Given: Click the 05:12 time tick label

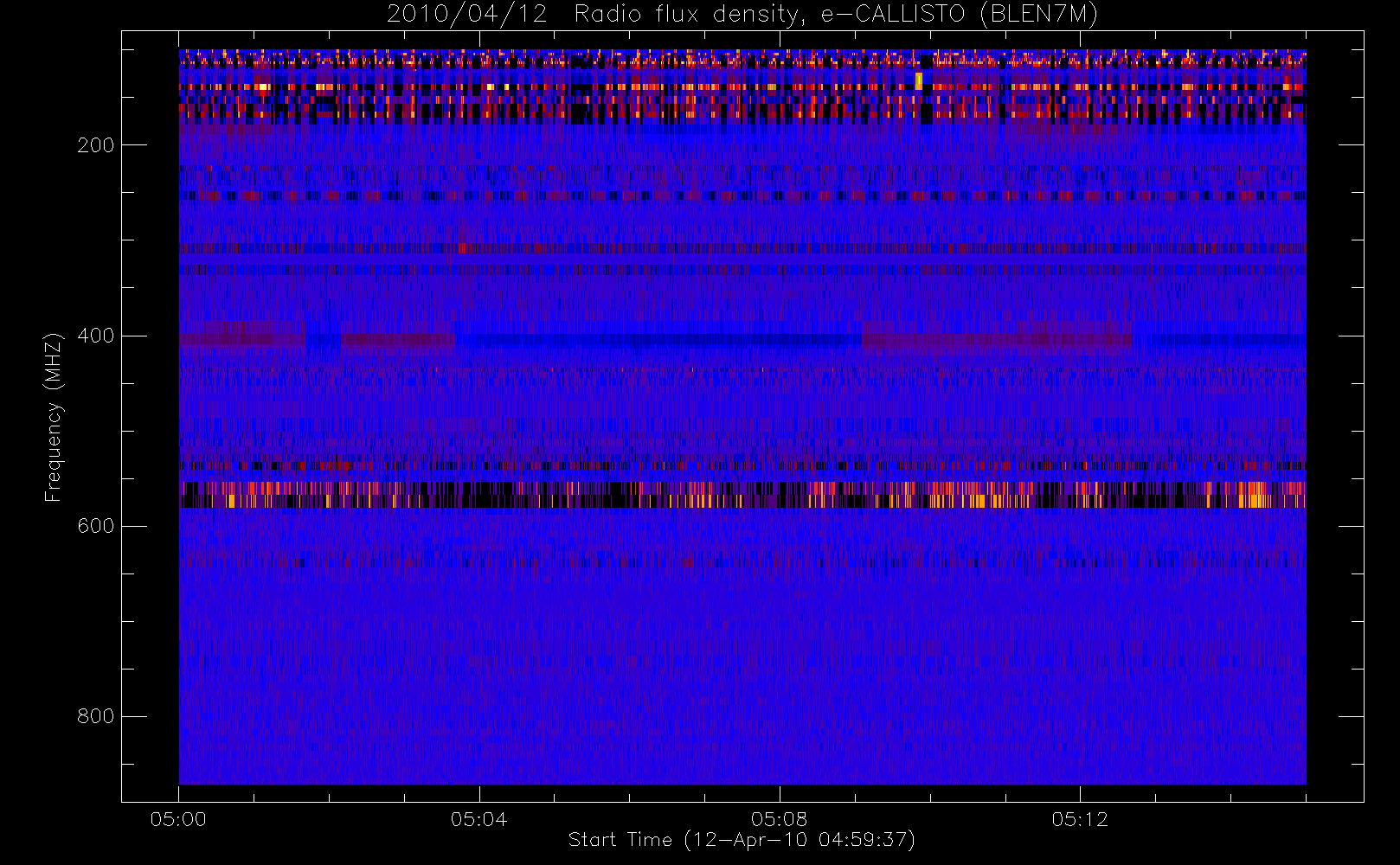Looking at the screenshot, I should [x=1080, y=819].
